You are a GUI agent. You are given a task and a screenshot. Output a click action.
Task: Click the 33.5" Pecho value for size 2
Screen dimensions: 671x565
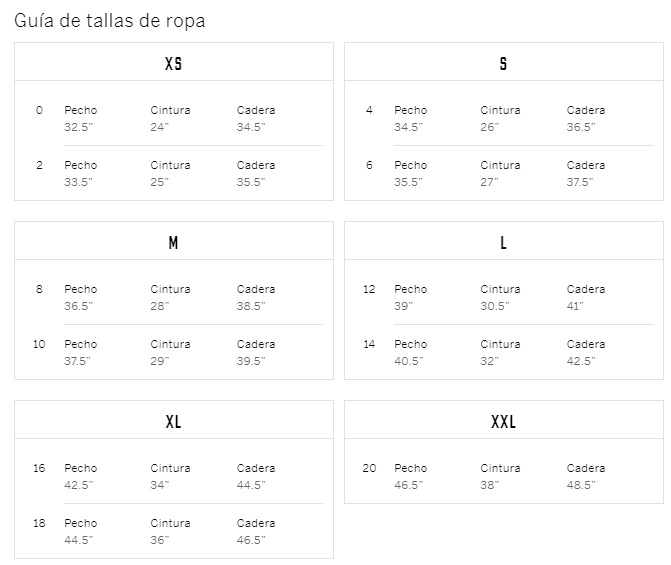(78, 182)
